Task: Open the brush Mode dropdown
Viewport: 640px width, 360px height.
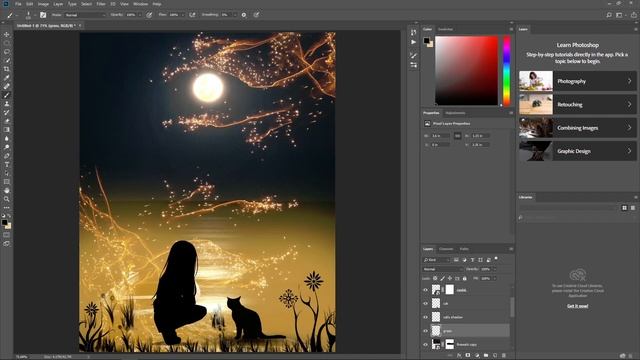Action: 84,15
